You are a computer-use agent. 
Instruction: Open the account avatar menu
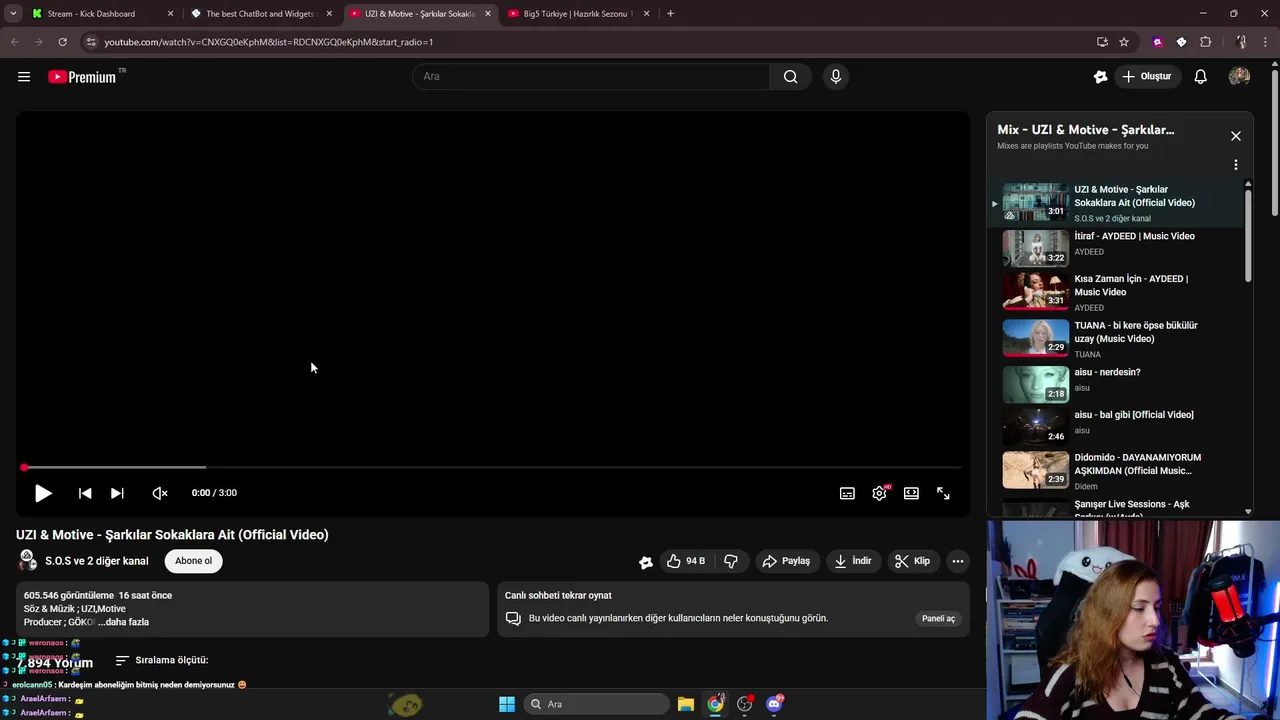pyautogui.click(x=1239, y=77)
